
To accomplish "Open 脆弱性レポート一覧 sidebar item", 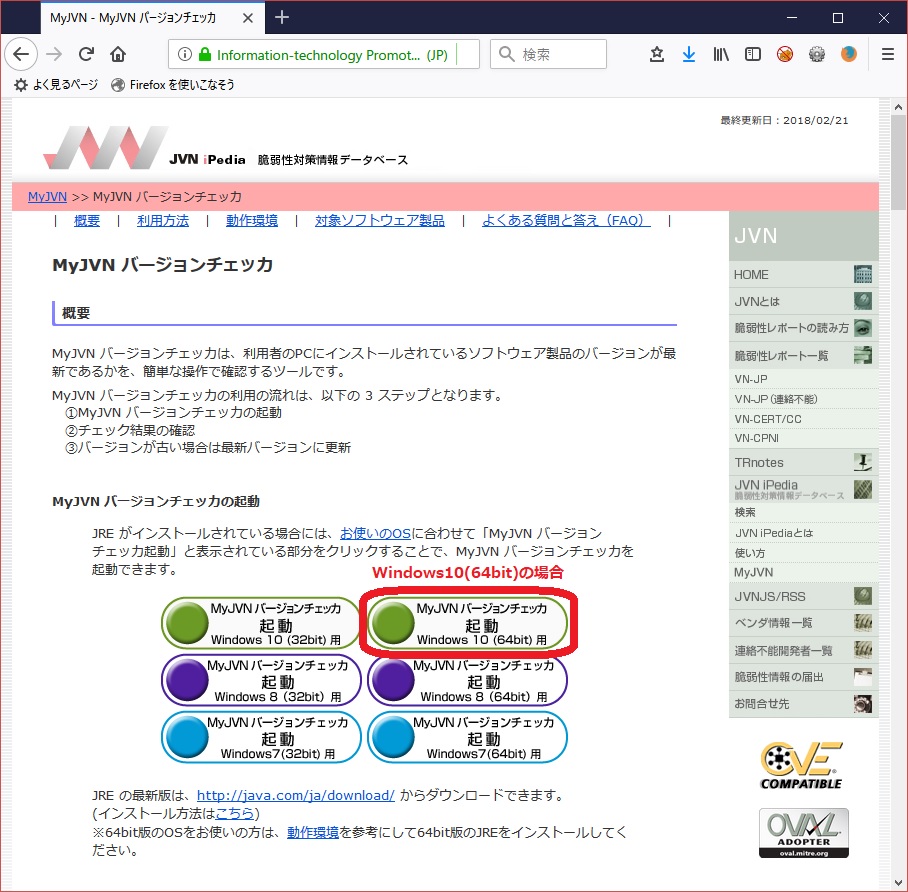I will 803,355.
